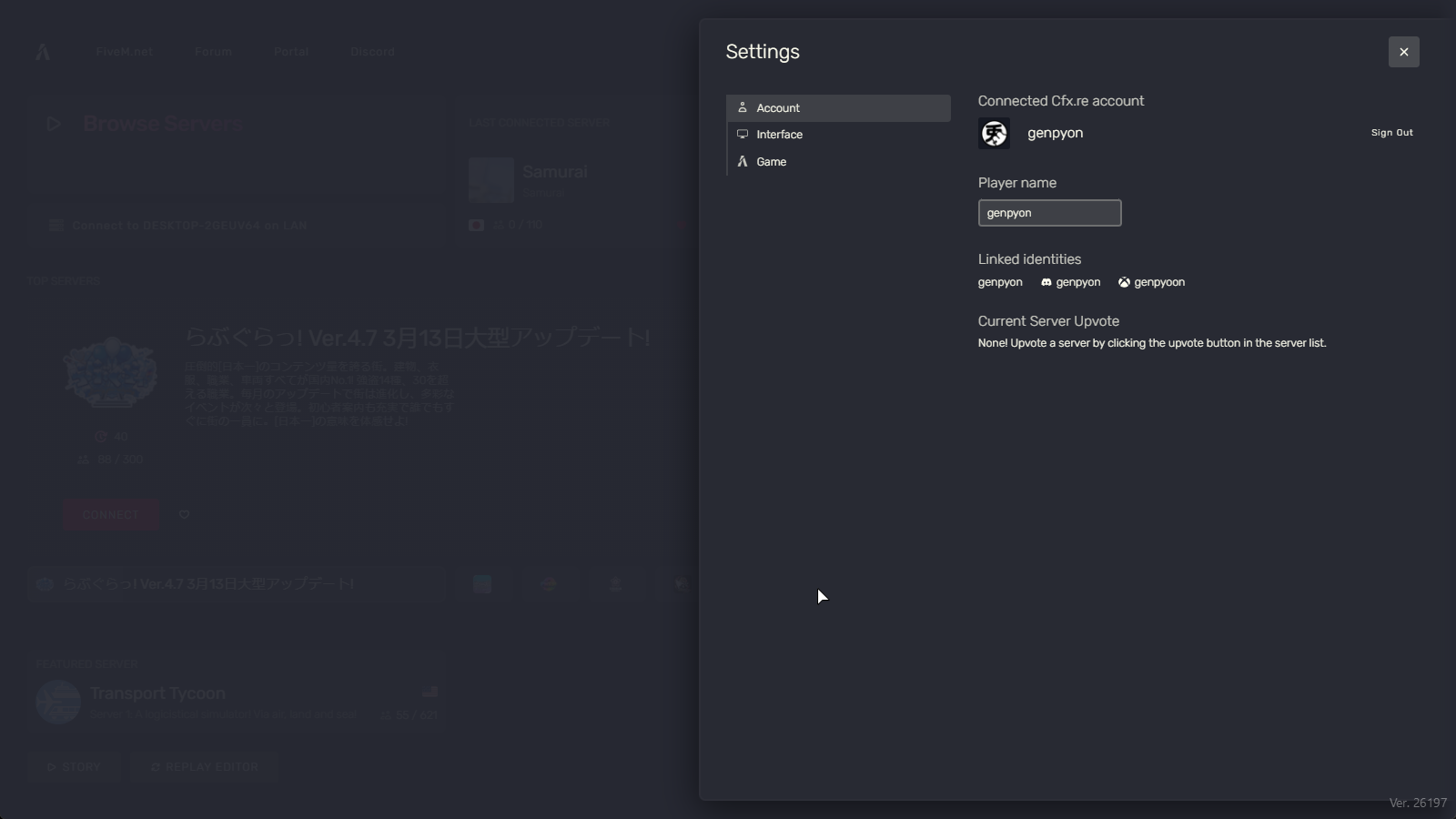The image size is (1456, 819).
Task: Close the Settings panel
Action: tap(1403, 52)
